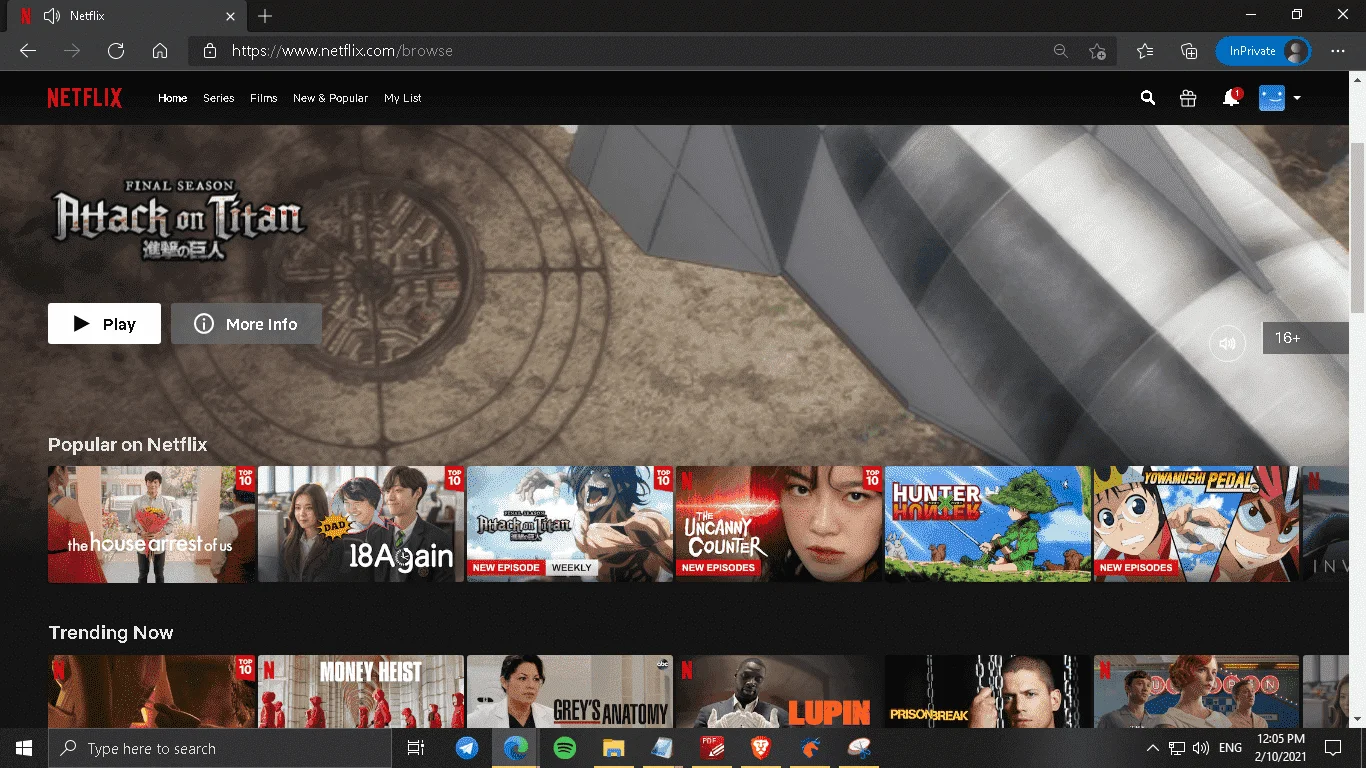1366x768 pixels.
Task: Open the Series menu item
Action: pyautogui.click(x=218, y=98)
